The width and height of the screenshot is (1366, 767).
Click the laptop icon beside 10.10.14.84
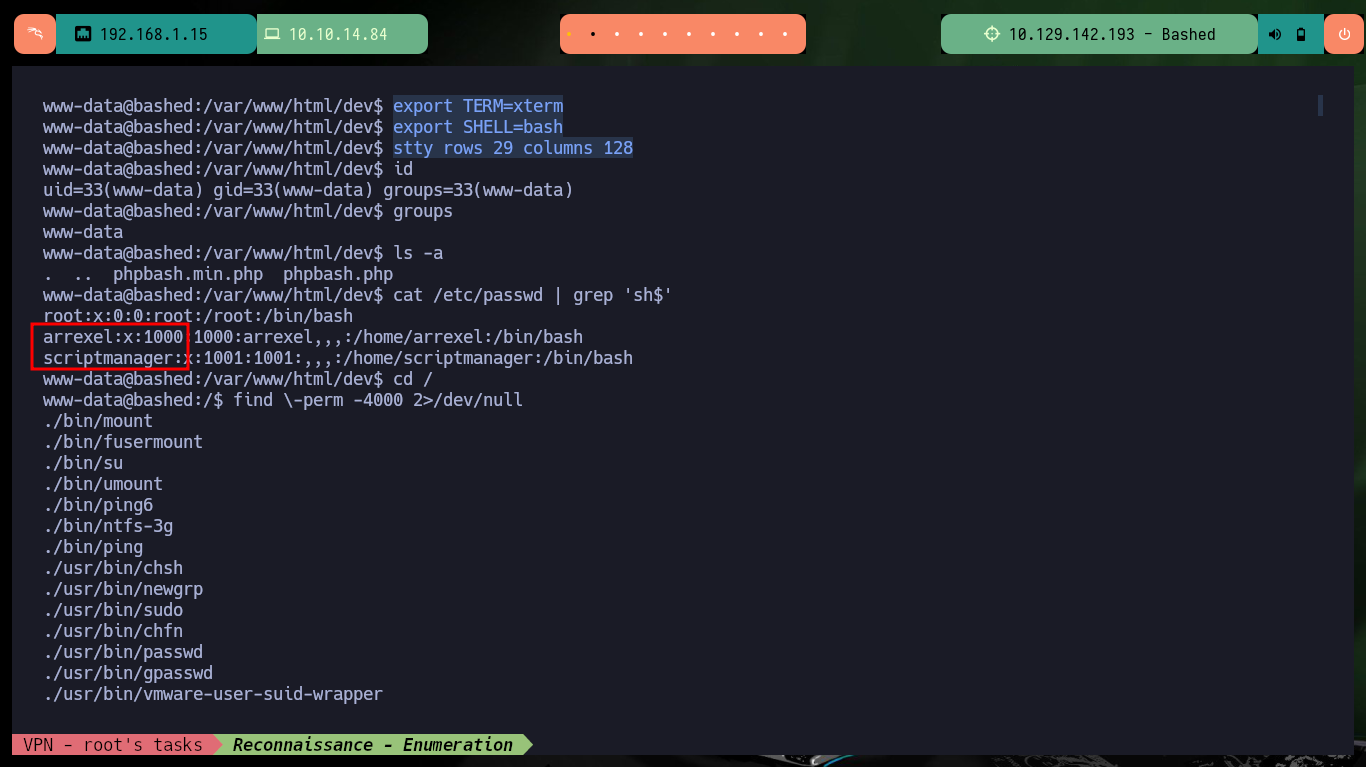pos(272,34)
